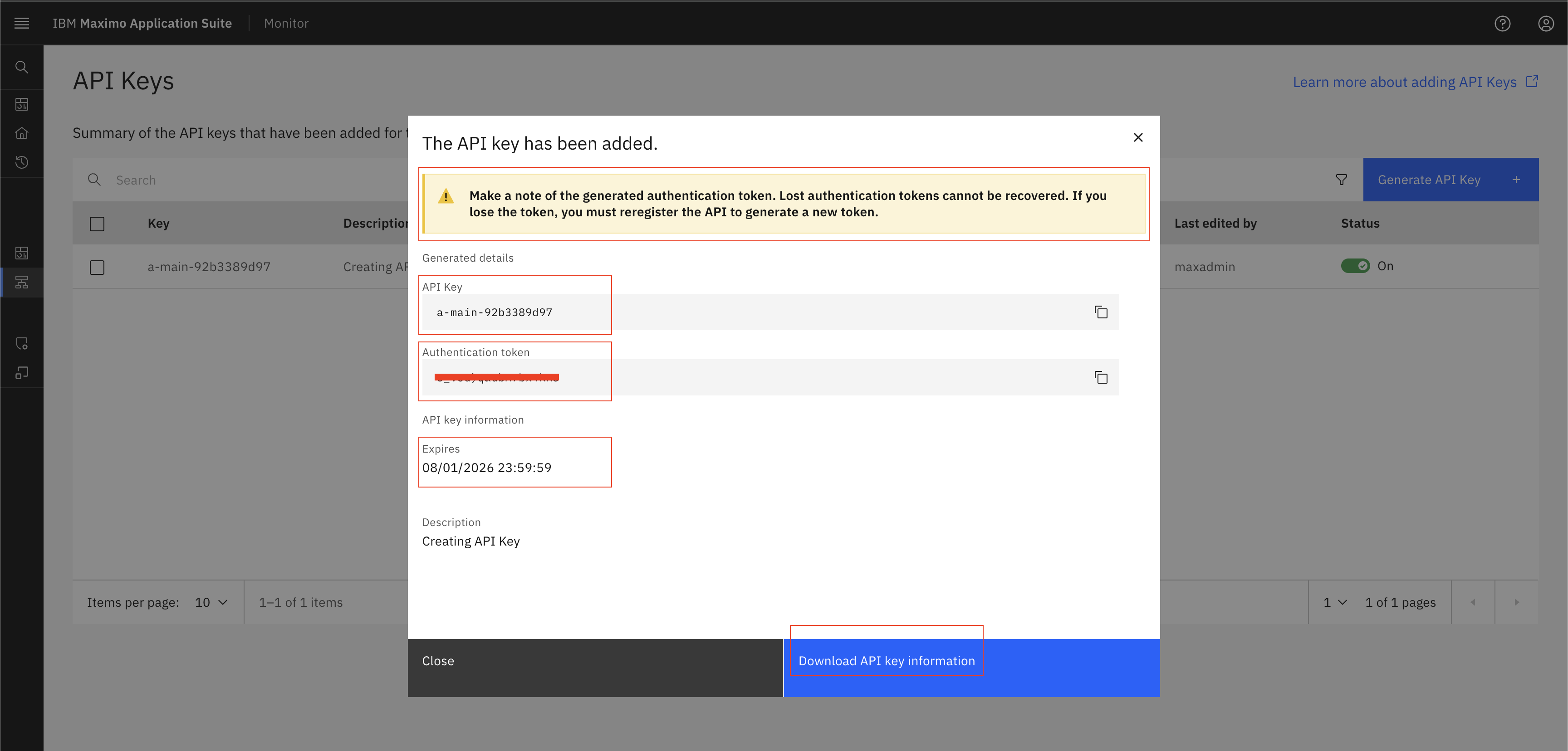Open the dashboard icon above home
This screenshot has width=1568, height=751.
pos(22,104)
